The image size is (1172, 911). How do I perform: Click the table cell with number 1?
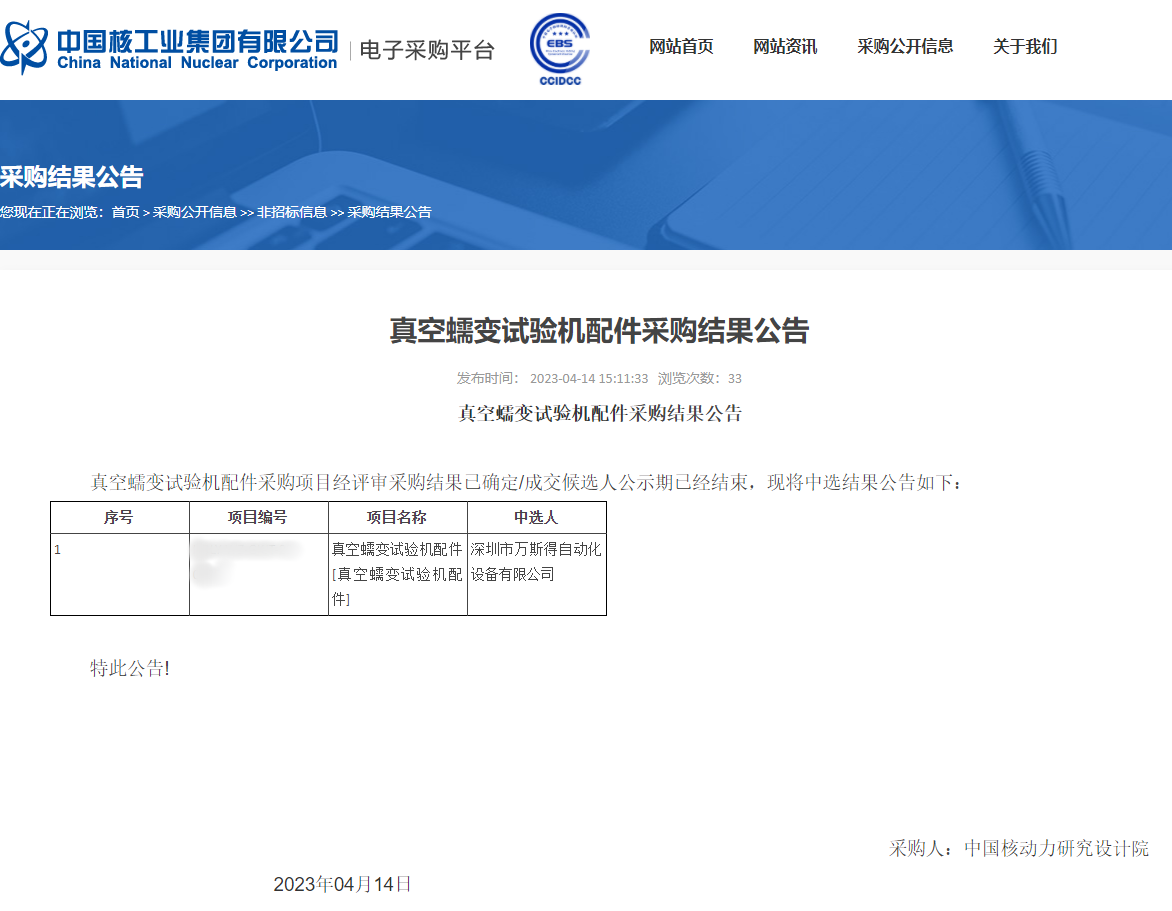[x=120, y=574]
